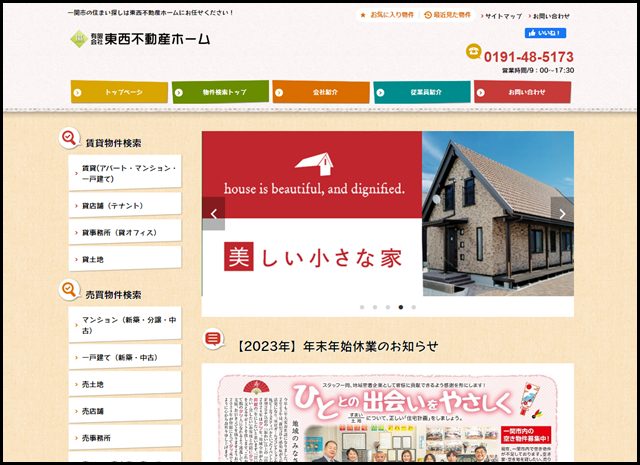
Task: Click the 東西不動産ホーム diamond logo icon
Action: (79, 39)
